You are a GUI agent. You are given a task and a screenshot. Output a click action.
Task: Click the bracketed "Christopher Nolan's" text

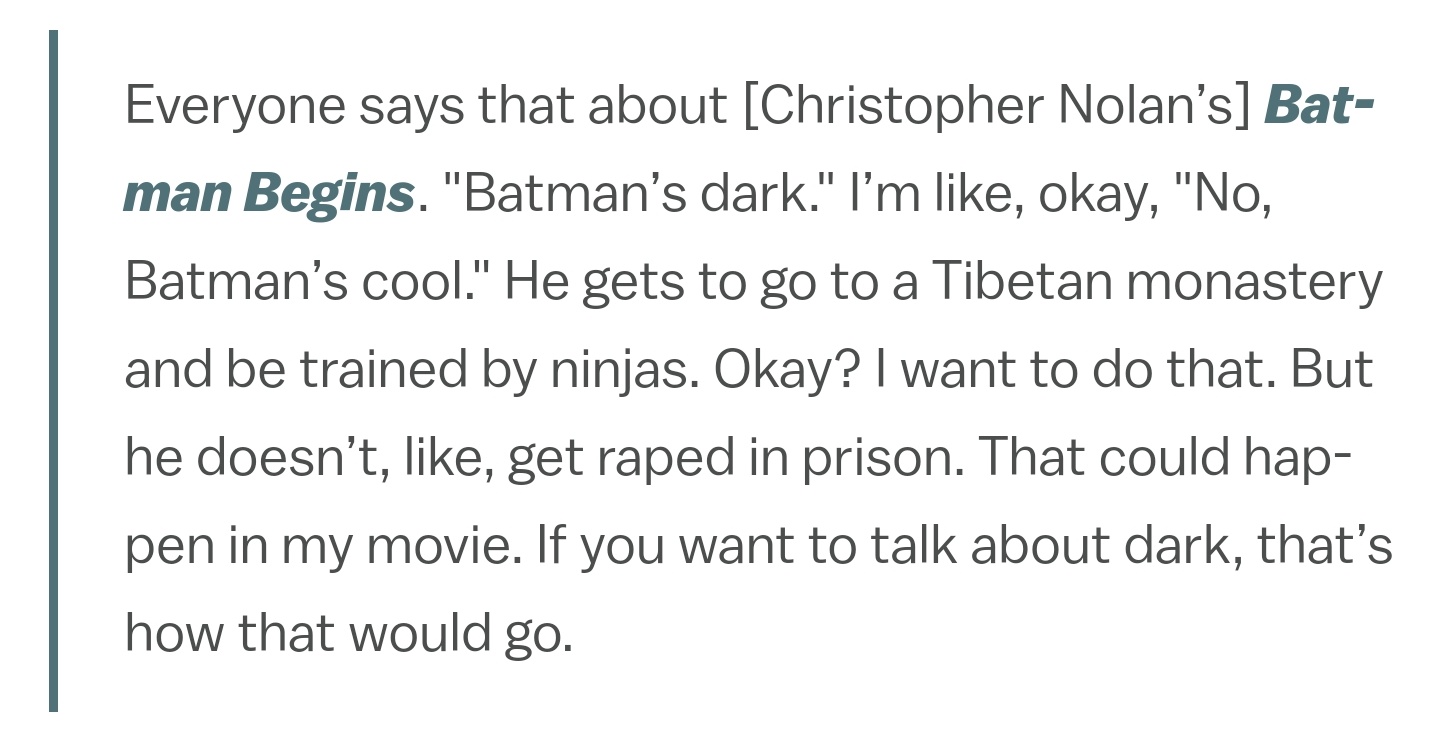coord(998,105)
